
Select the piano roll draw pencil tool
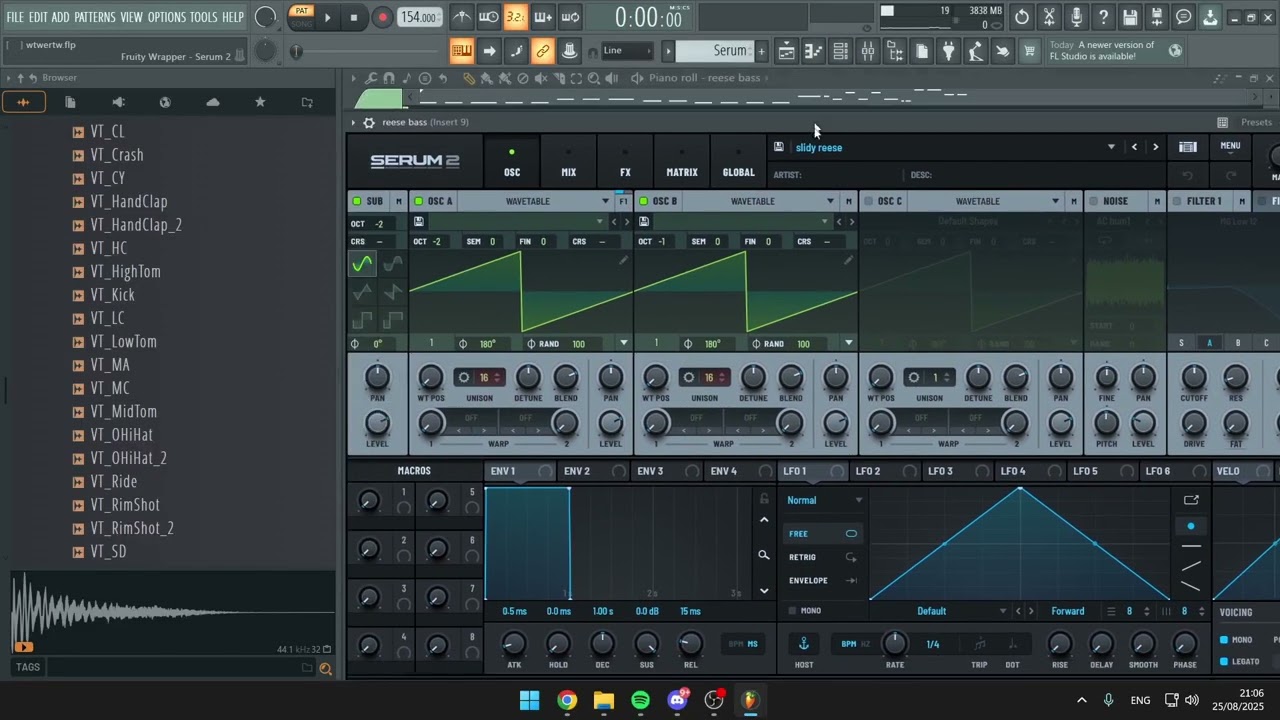point(468,78)
